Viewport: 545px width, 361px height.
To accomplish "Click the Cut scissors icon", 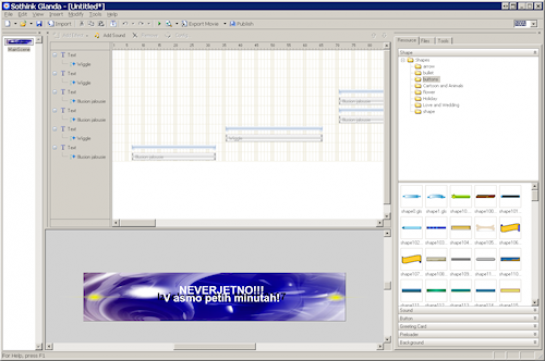I will click(81, 24).
